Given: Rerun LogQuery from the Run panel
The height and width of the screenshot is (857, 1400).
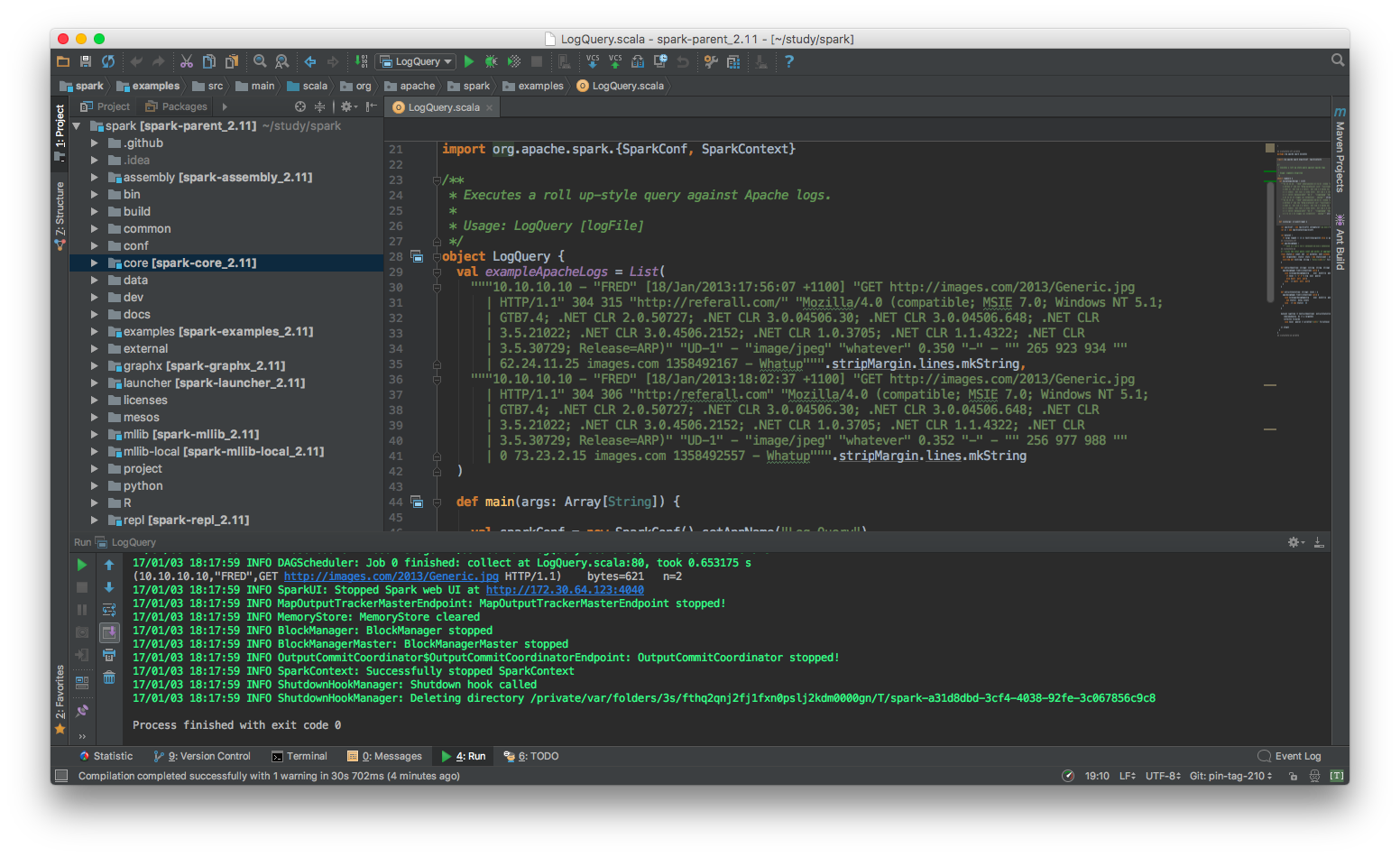Looking at the screenshot, I should [x=82, y=565].
